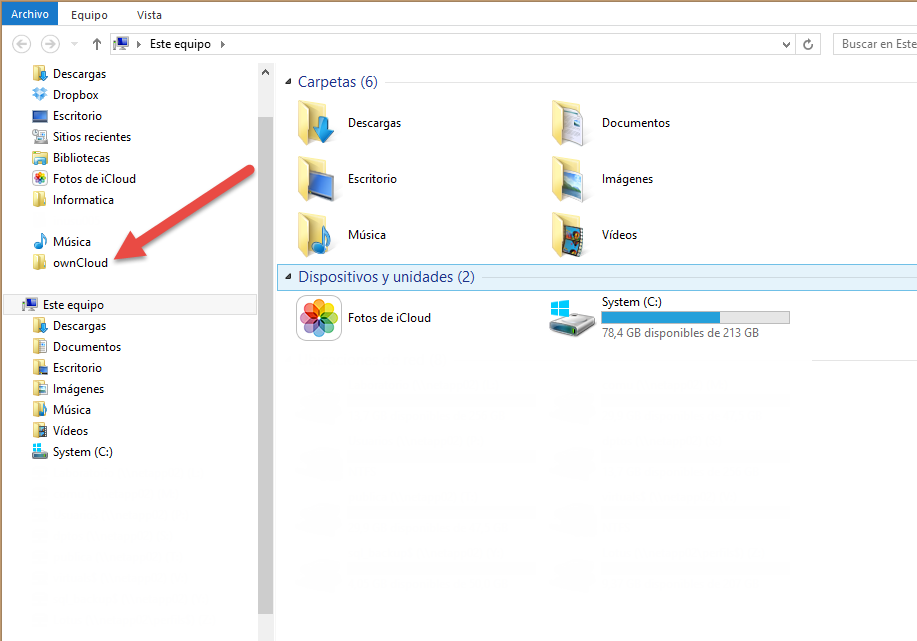This screenshot has height=641, width=917.
Task: Click the System (C:) storage usage bar
Action: 695,318
